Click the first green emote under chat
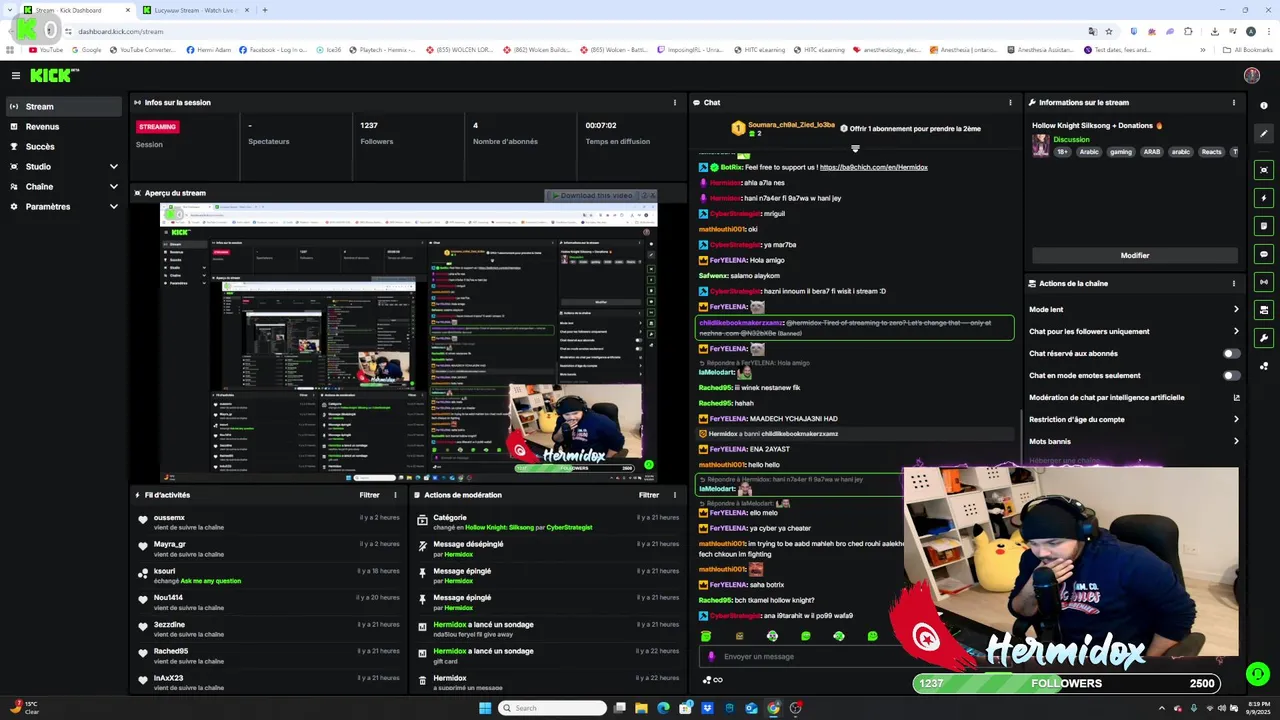The image size is (1280, 720). tap(706, 636)
